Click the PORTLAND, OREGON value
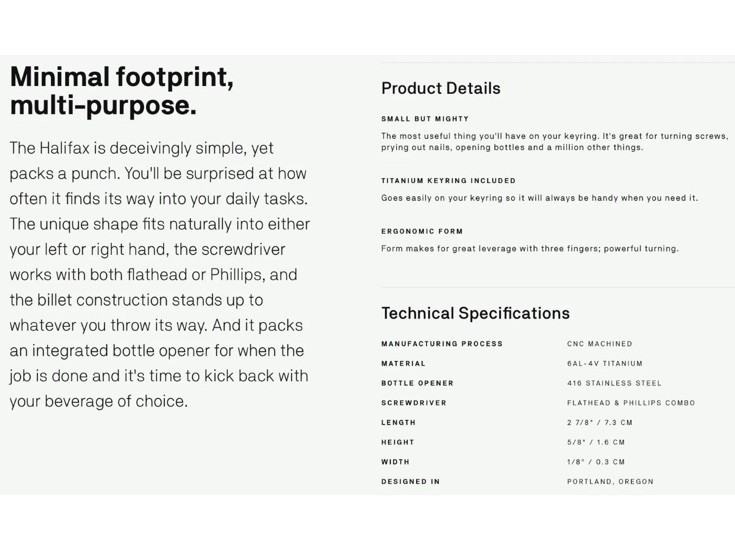The height and width of the screenshot is (549, 735). [610, 481]
